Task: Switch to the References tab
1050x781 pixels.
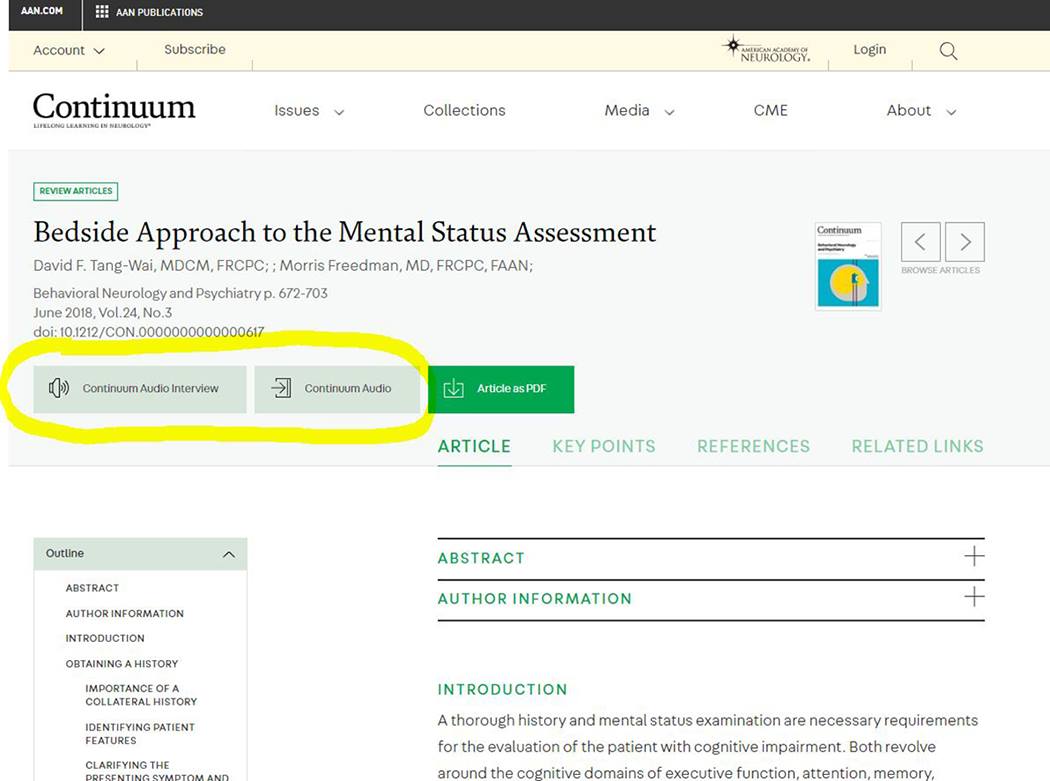Action: pos(753,446)
